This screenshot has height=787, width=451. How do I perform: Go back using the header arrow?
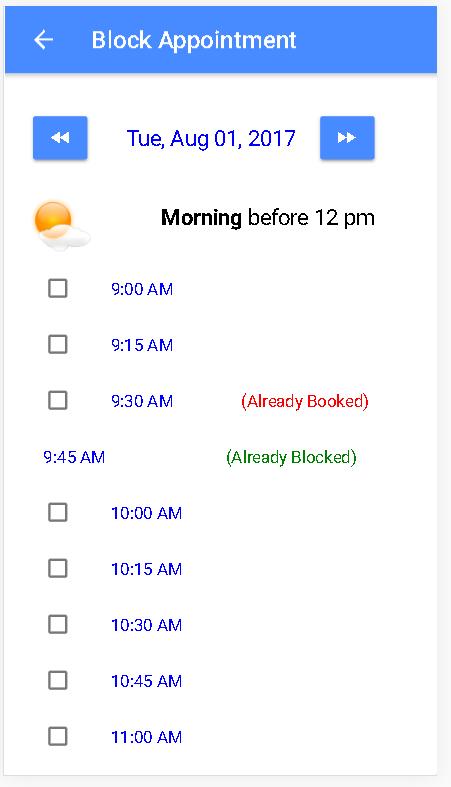[x=44, y=40]
